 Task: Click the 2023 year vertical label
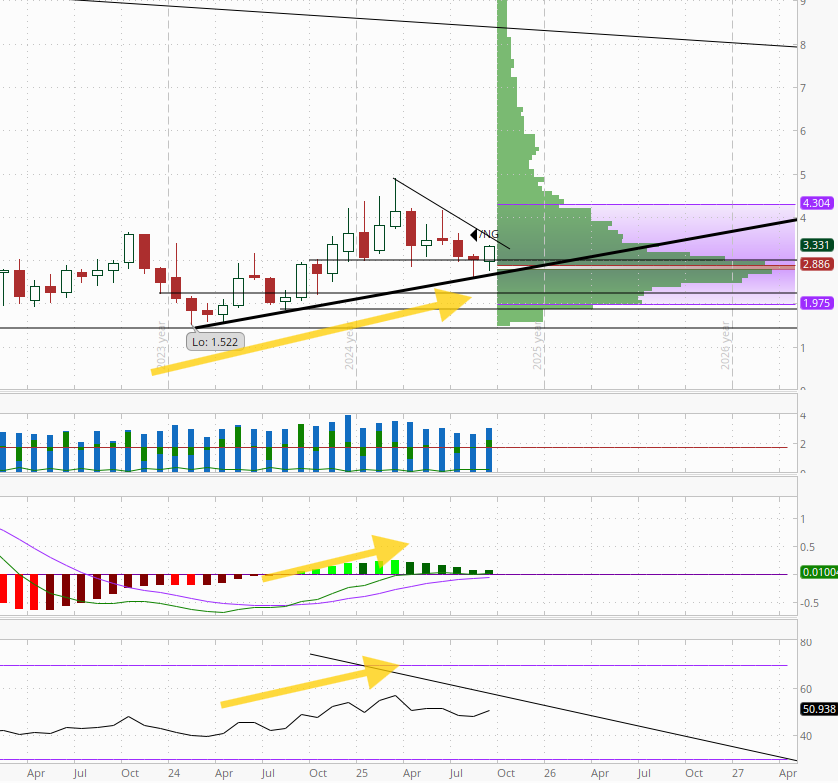162,345
